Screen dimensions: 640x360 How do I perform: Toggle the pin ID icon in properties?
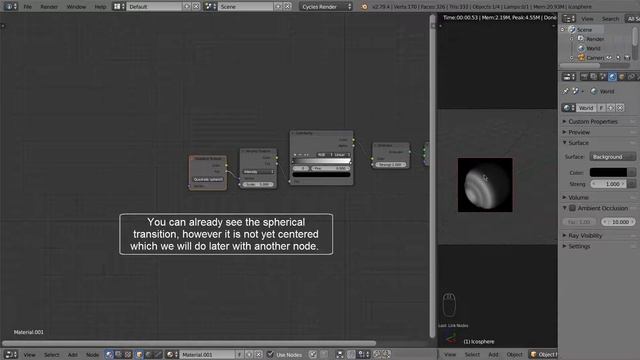(x=566, y=91)
